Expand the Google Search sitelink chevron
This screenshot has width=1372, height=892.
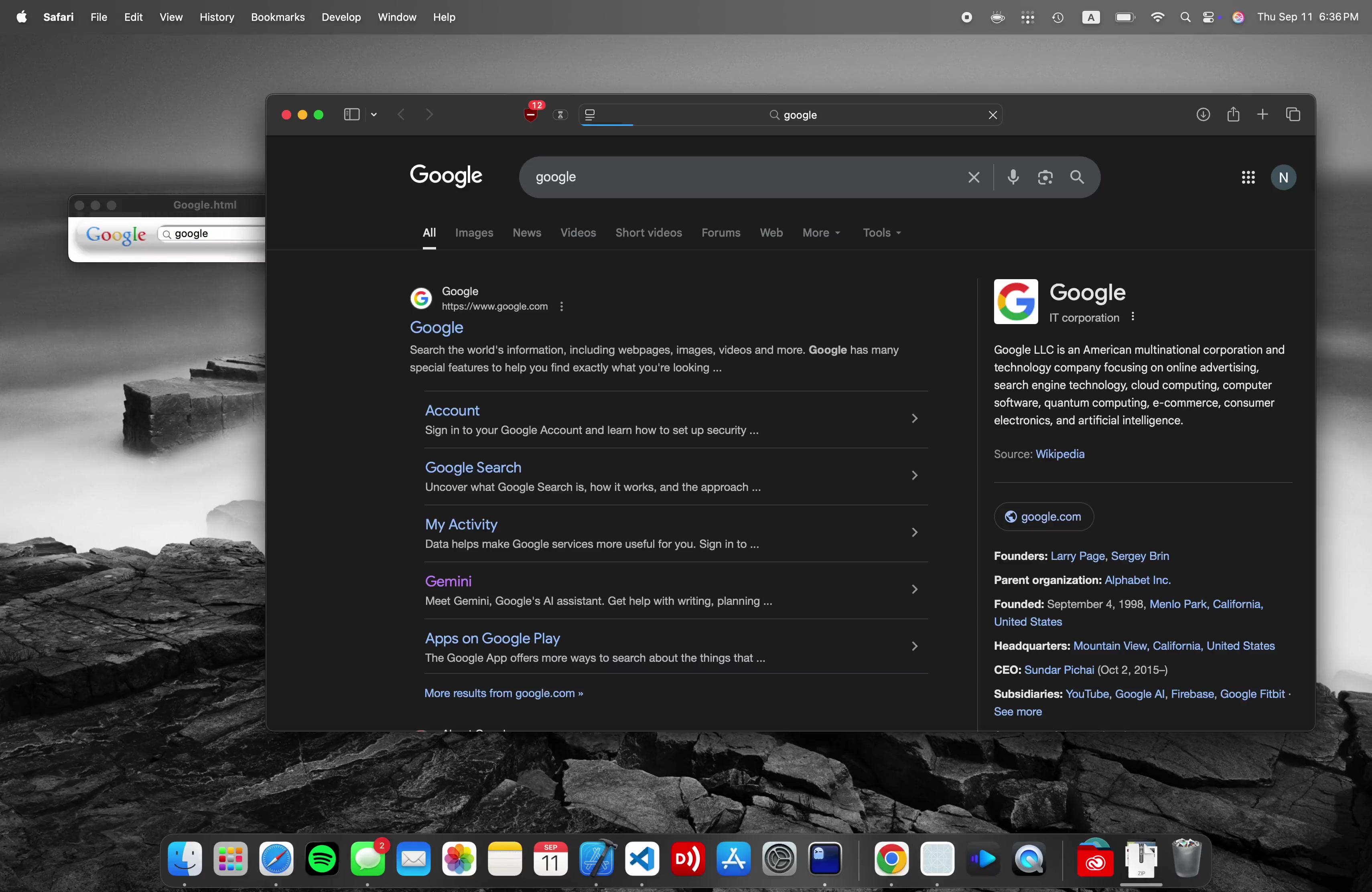pos(914,475)
